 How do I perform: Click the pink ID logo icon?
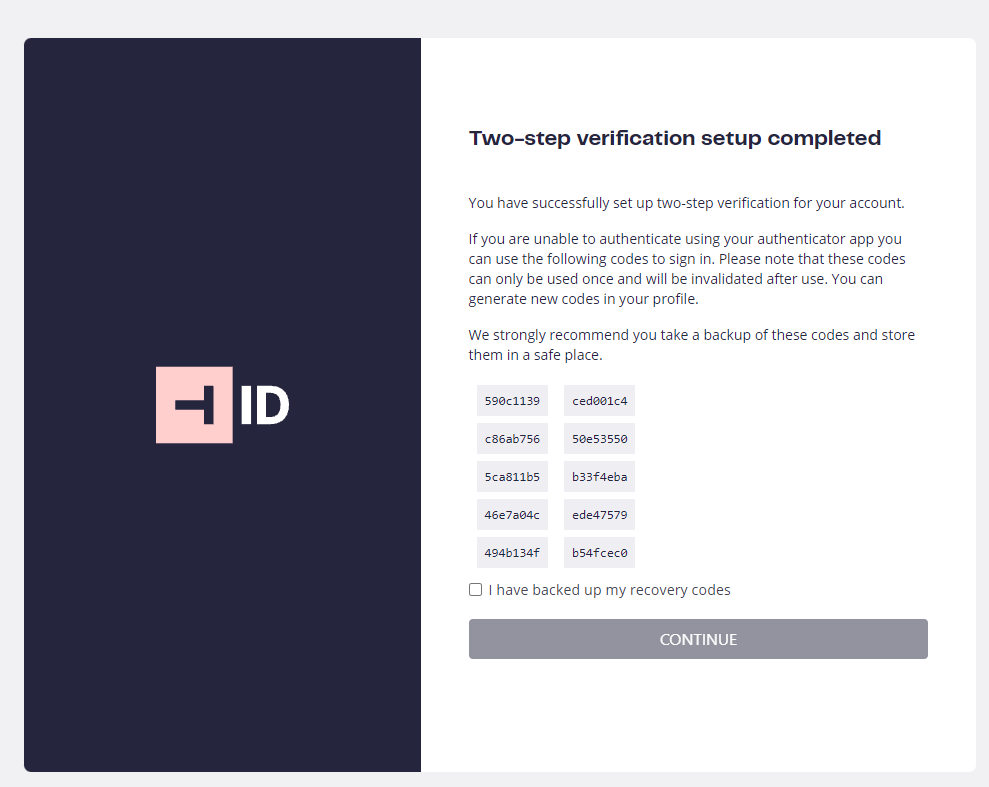pos(194,405)
